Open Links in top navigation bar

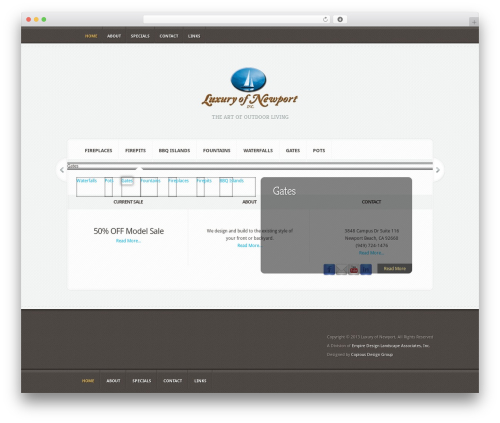click(194, 36)
